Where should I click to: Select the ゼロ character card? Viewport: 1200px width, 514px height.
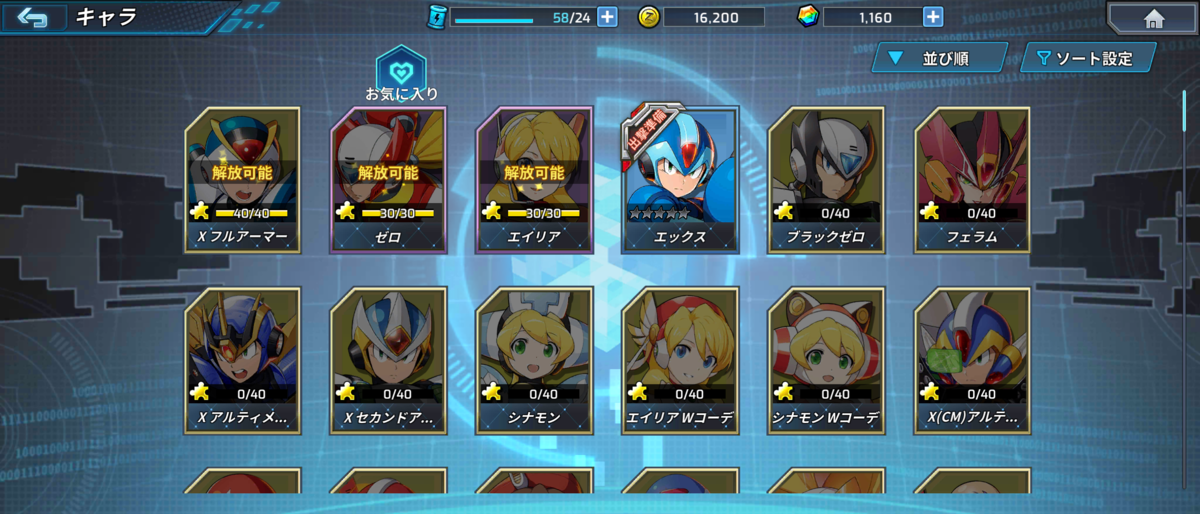389,179
